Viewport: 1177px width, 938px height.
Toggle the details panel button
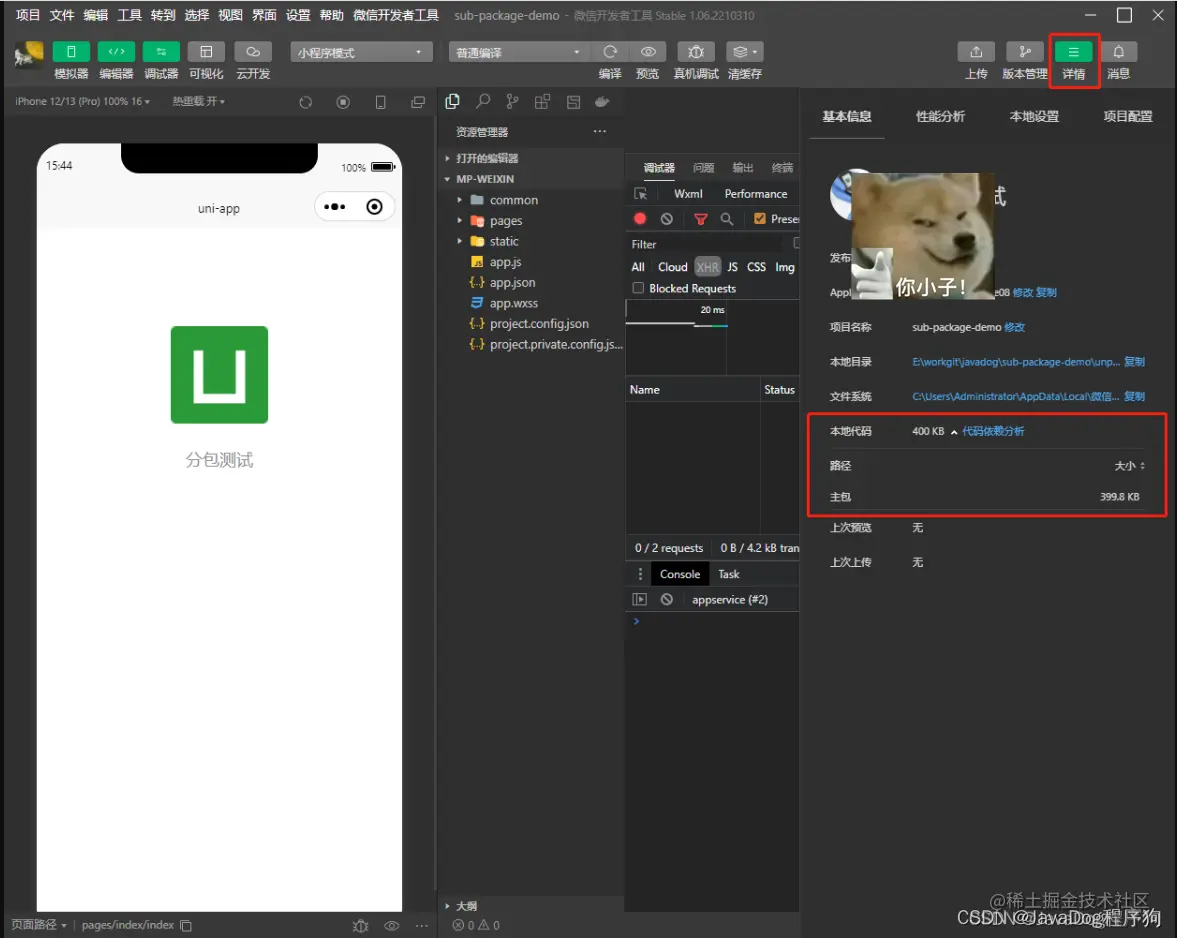[1073, 52]
